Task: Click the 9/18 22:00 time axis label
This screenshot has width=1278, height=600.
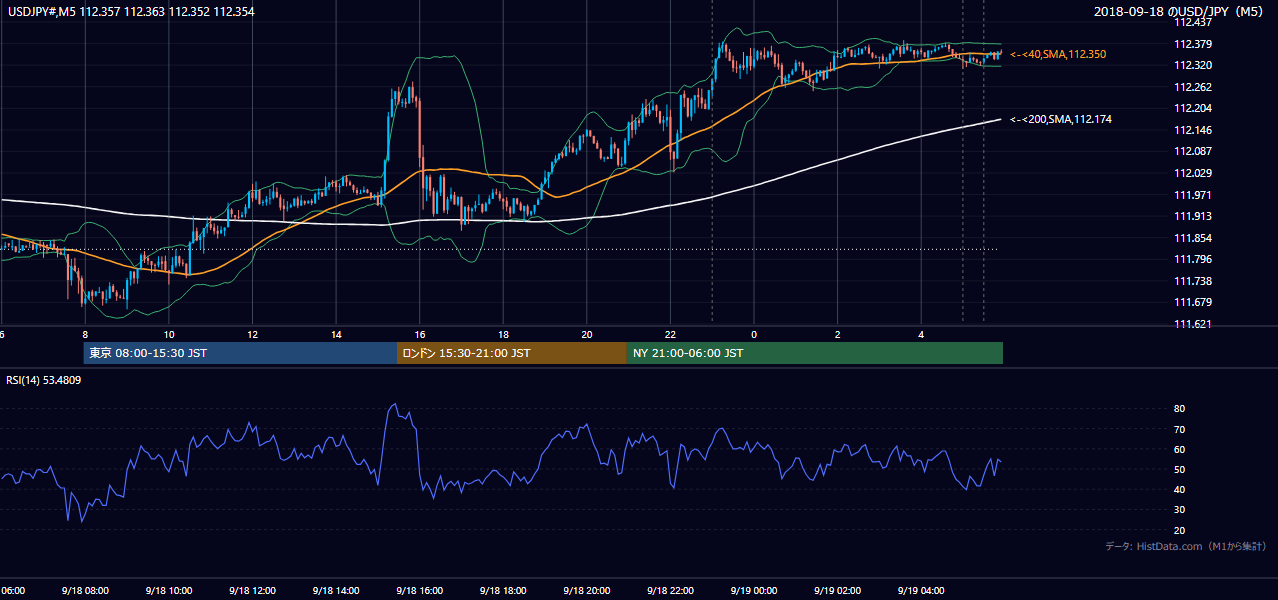Action: [x=669, y=590]
